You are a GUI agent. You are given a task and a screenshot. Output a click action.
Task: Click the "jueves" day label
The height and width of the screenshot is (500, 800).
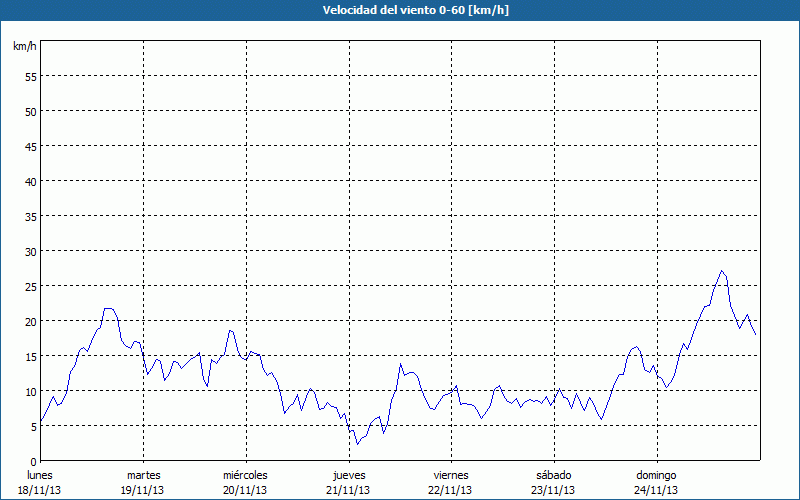tap(348, 475)
